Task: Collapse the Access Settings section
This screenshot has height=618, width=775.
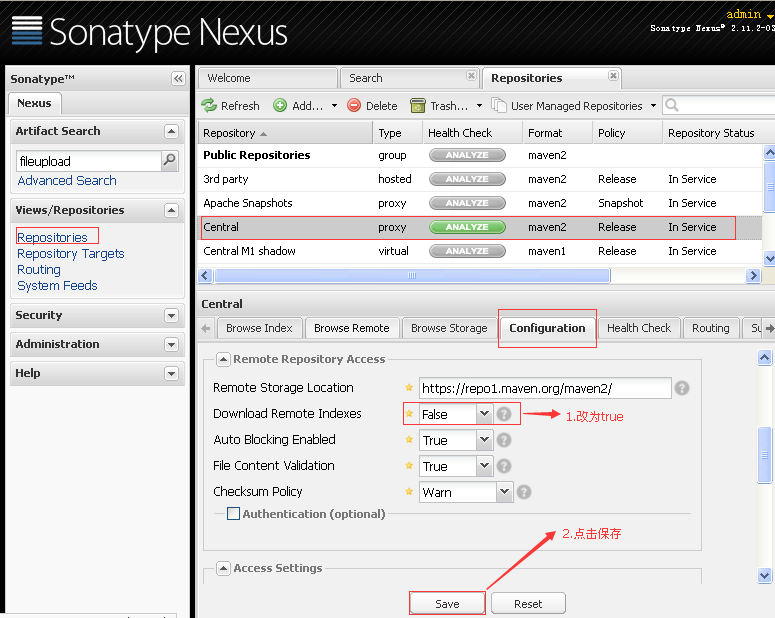Action: pos(223,568)
